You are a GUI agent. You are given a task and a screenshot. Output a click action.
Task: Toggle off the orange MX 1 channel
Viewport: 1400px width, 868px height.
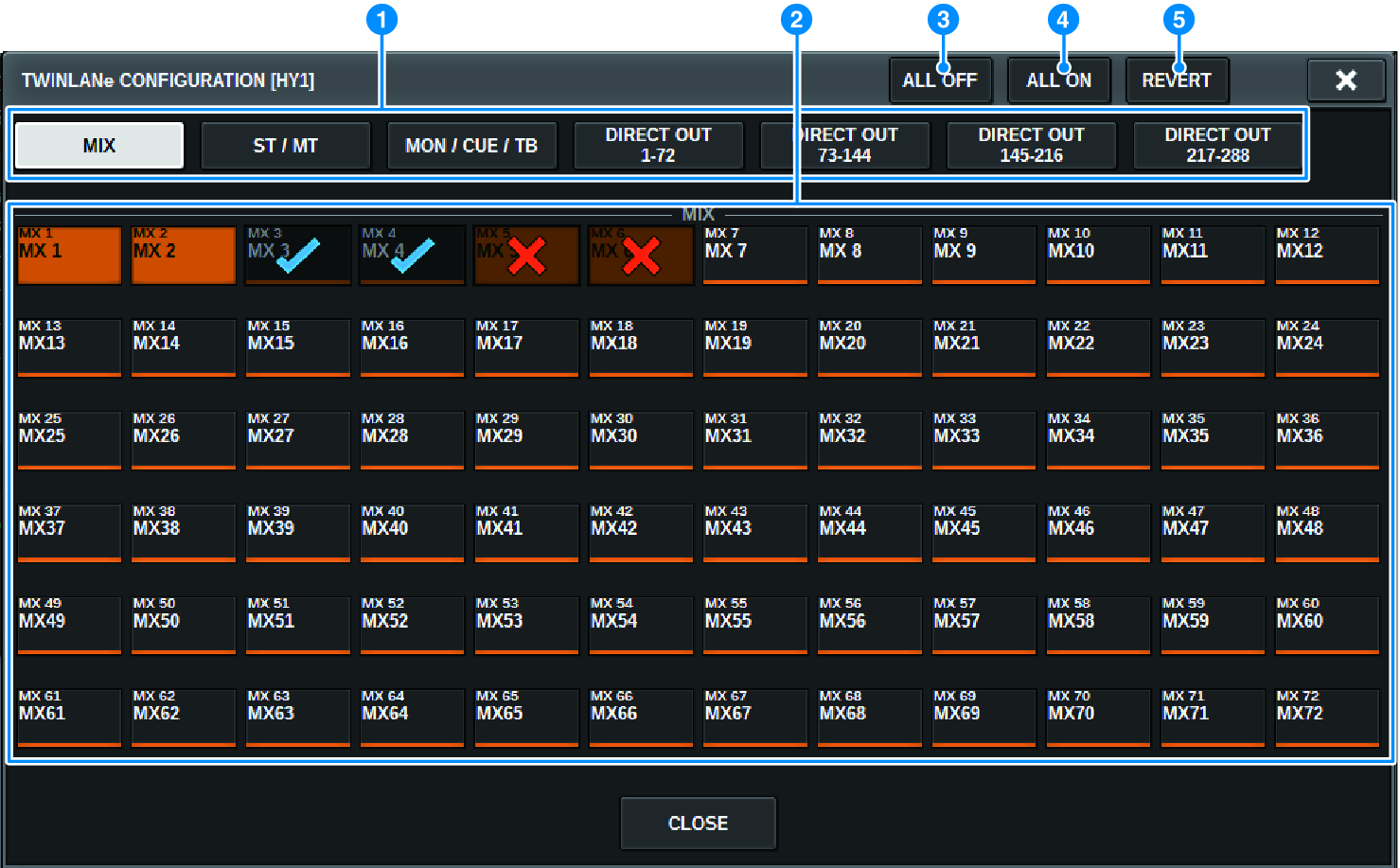click(x=69, y=255)
